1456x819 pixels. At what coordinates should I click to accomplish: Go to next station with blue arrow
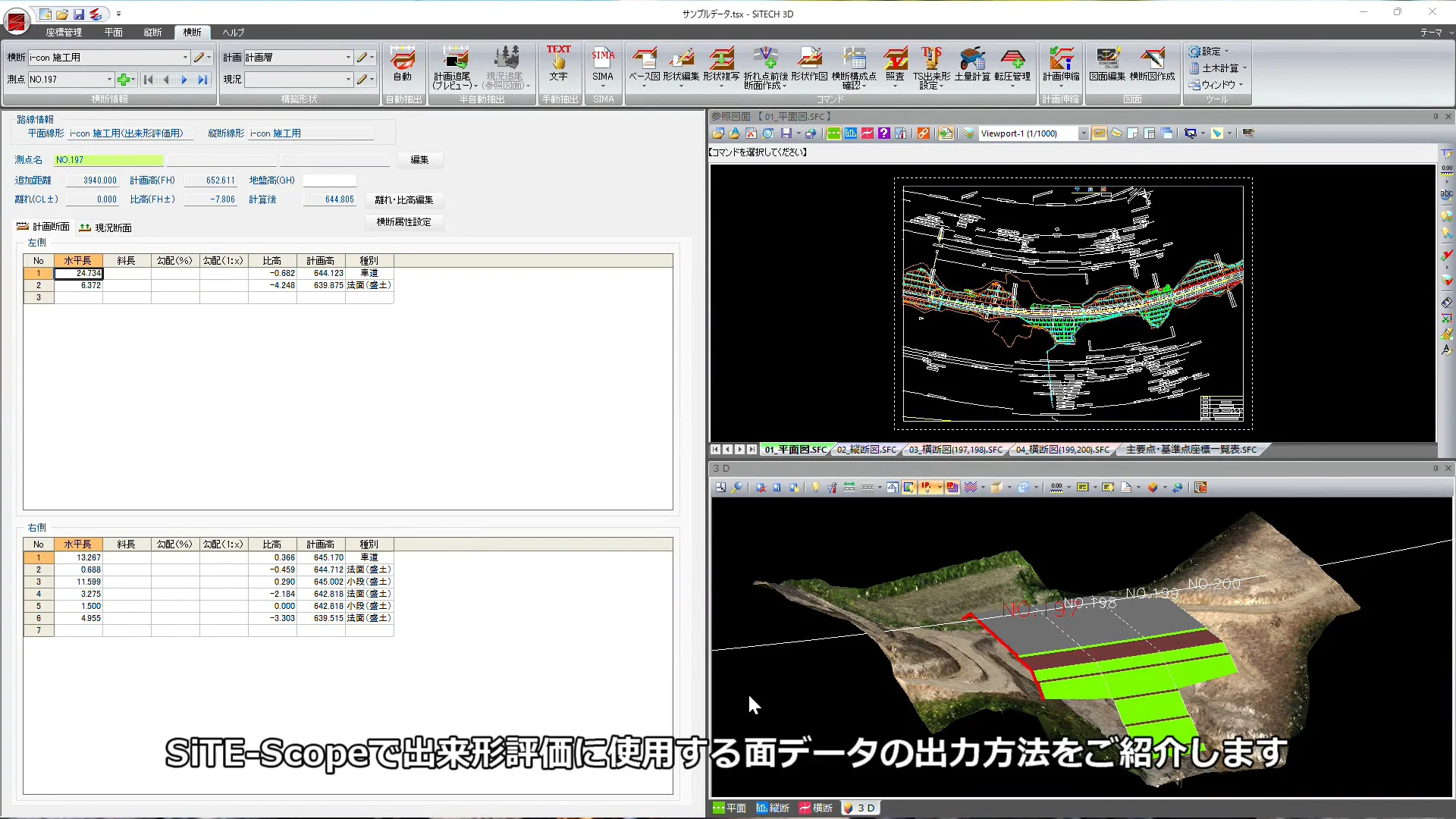coord(184,79)
